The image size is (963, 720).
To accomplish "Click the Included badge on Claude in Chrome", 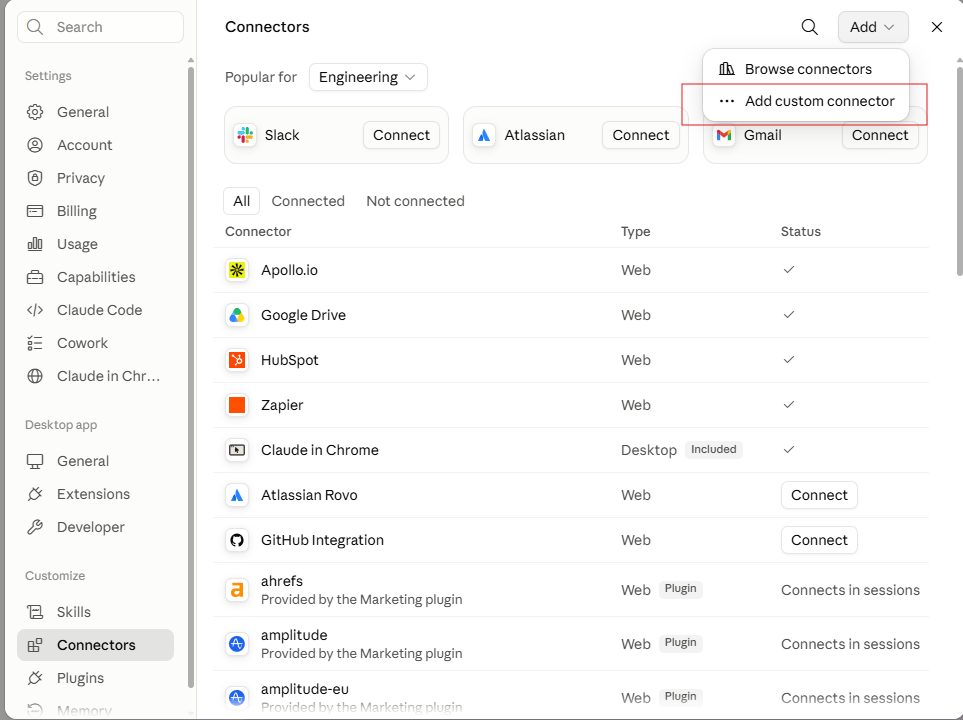I will point(713,450).
